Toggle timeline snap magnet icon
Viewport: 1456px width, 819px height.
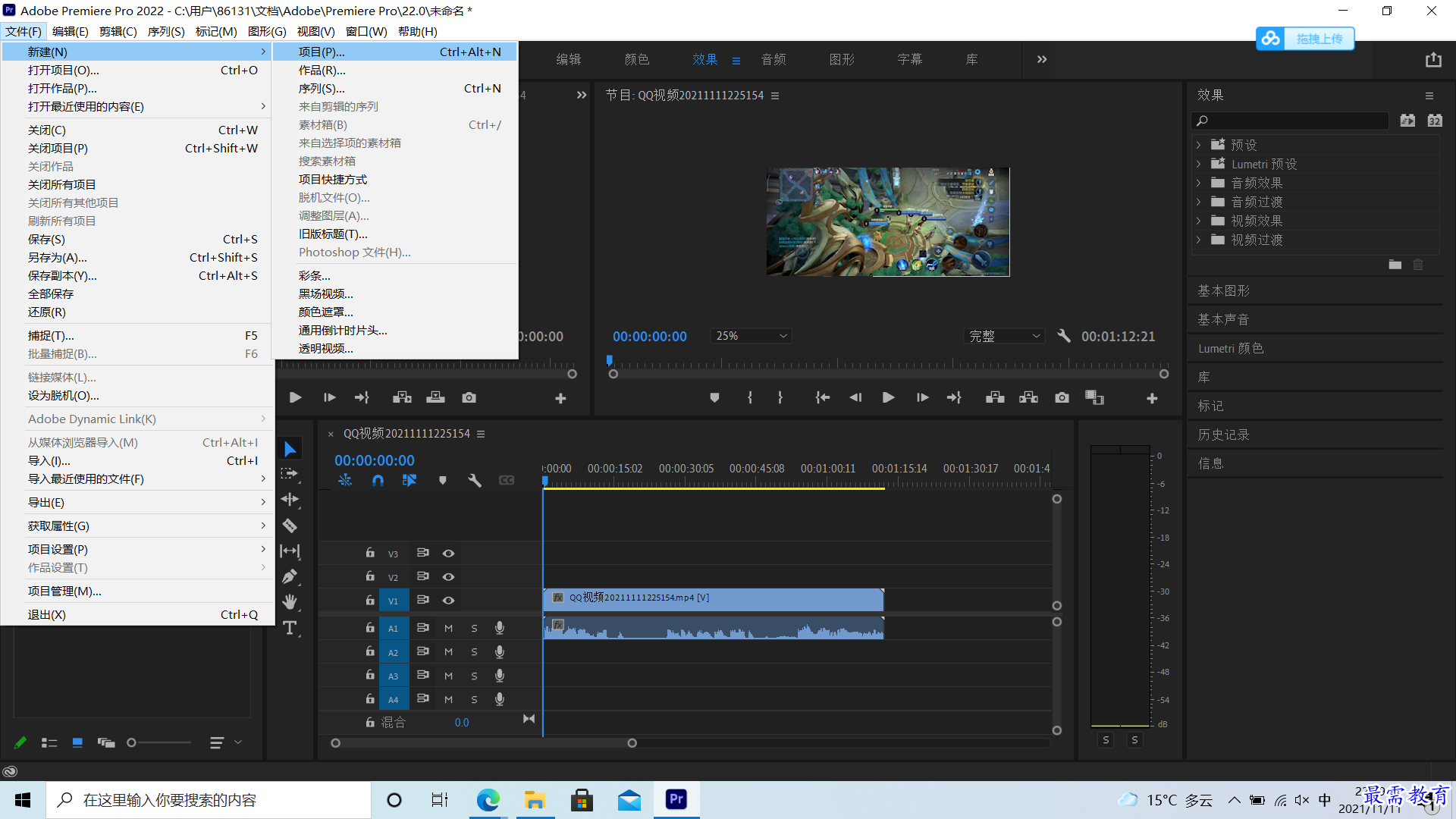(x=378, y=480)
